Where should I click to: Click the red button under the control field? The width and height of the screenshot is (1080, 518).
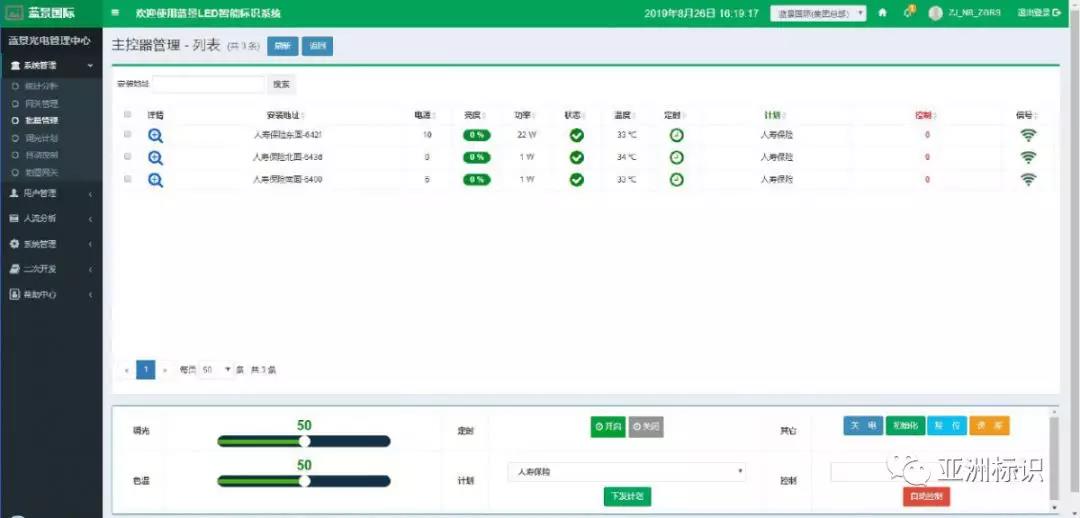coord(926,496)
